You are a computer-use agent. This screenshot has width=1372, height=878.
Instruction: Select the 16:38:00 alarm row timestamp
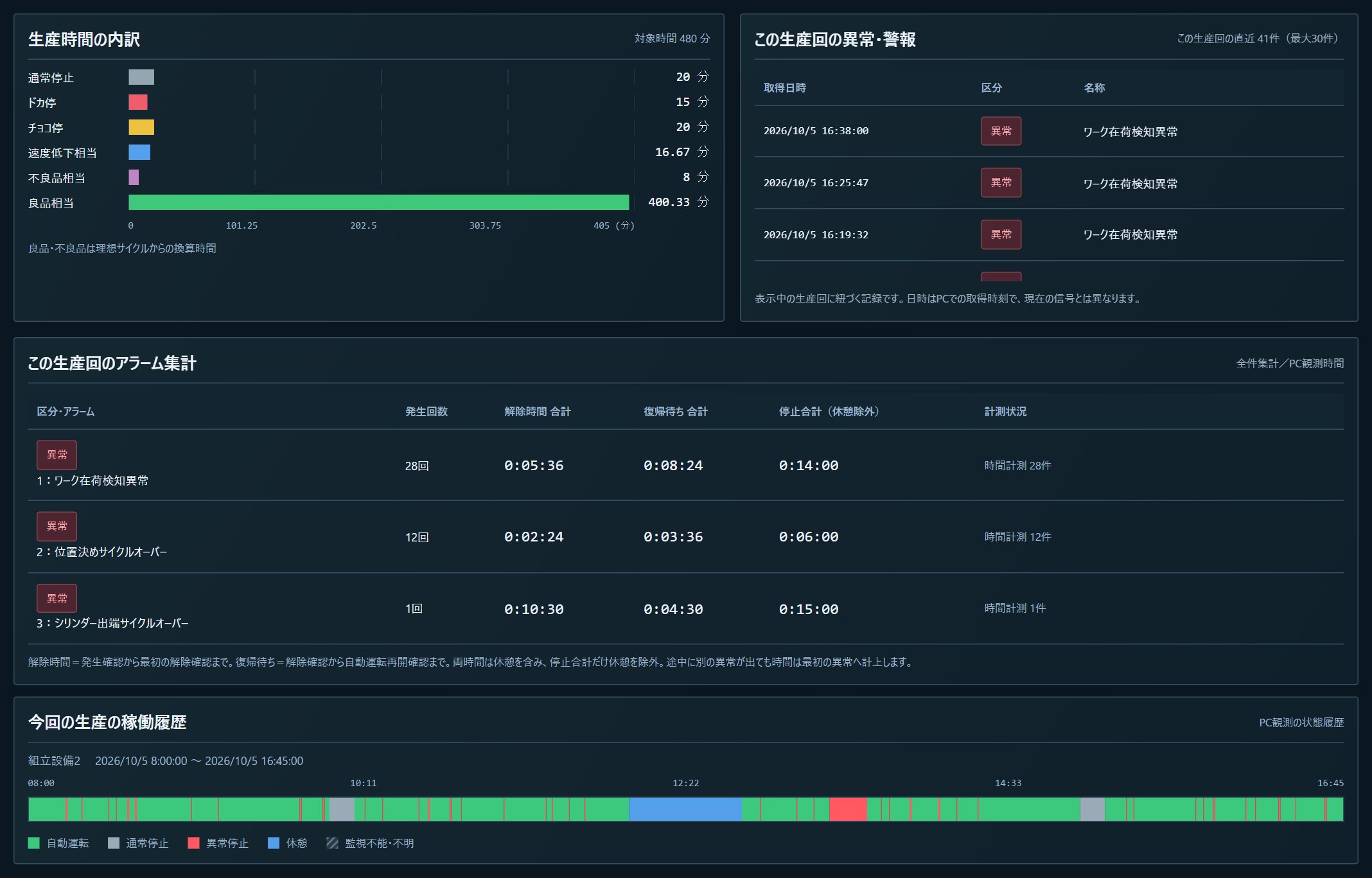pos(816,131)
